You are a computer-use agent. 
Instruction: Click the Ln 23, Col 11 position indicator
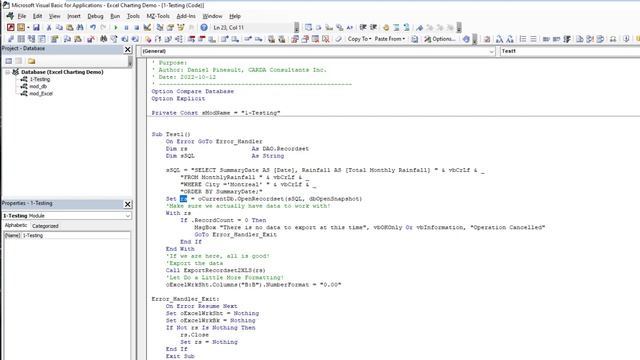tap(228, 27)
